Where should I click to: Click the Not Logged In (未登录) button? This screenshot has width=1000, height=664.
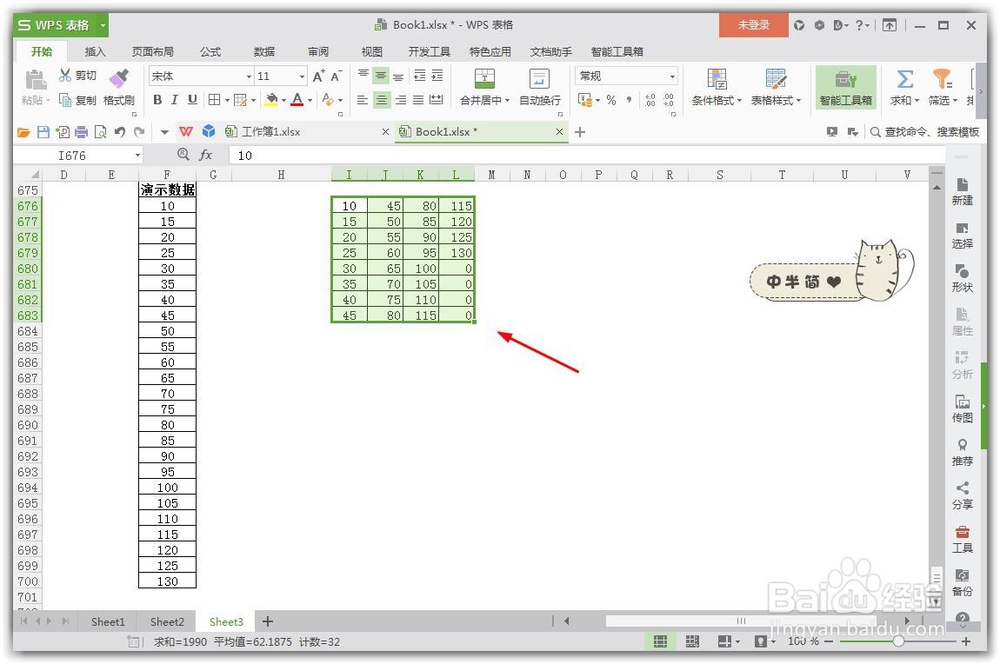click(x=753, y=25)
